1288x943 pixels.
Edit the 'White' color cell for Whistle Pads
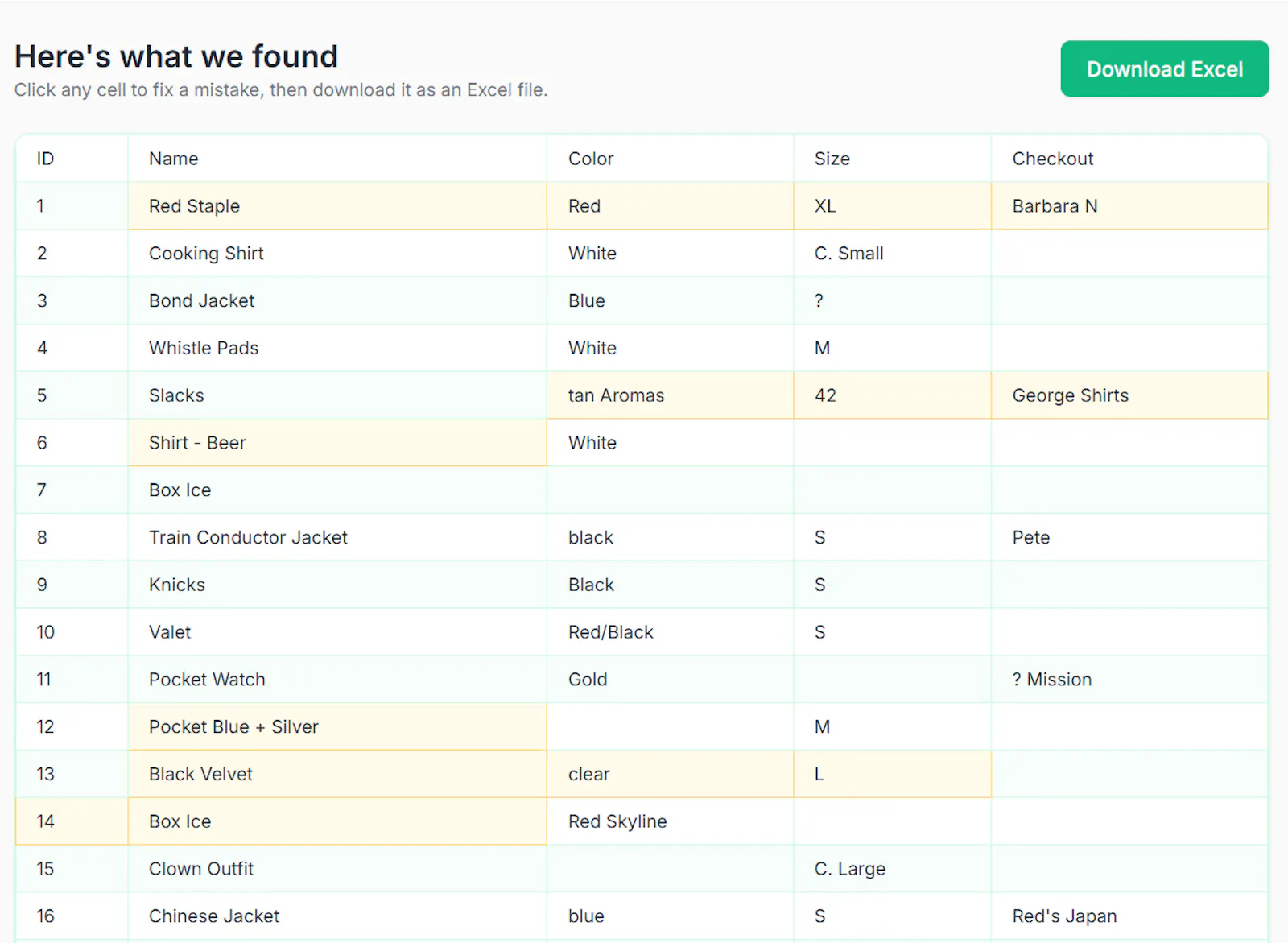click(670, 348)
